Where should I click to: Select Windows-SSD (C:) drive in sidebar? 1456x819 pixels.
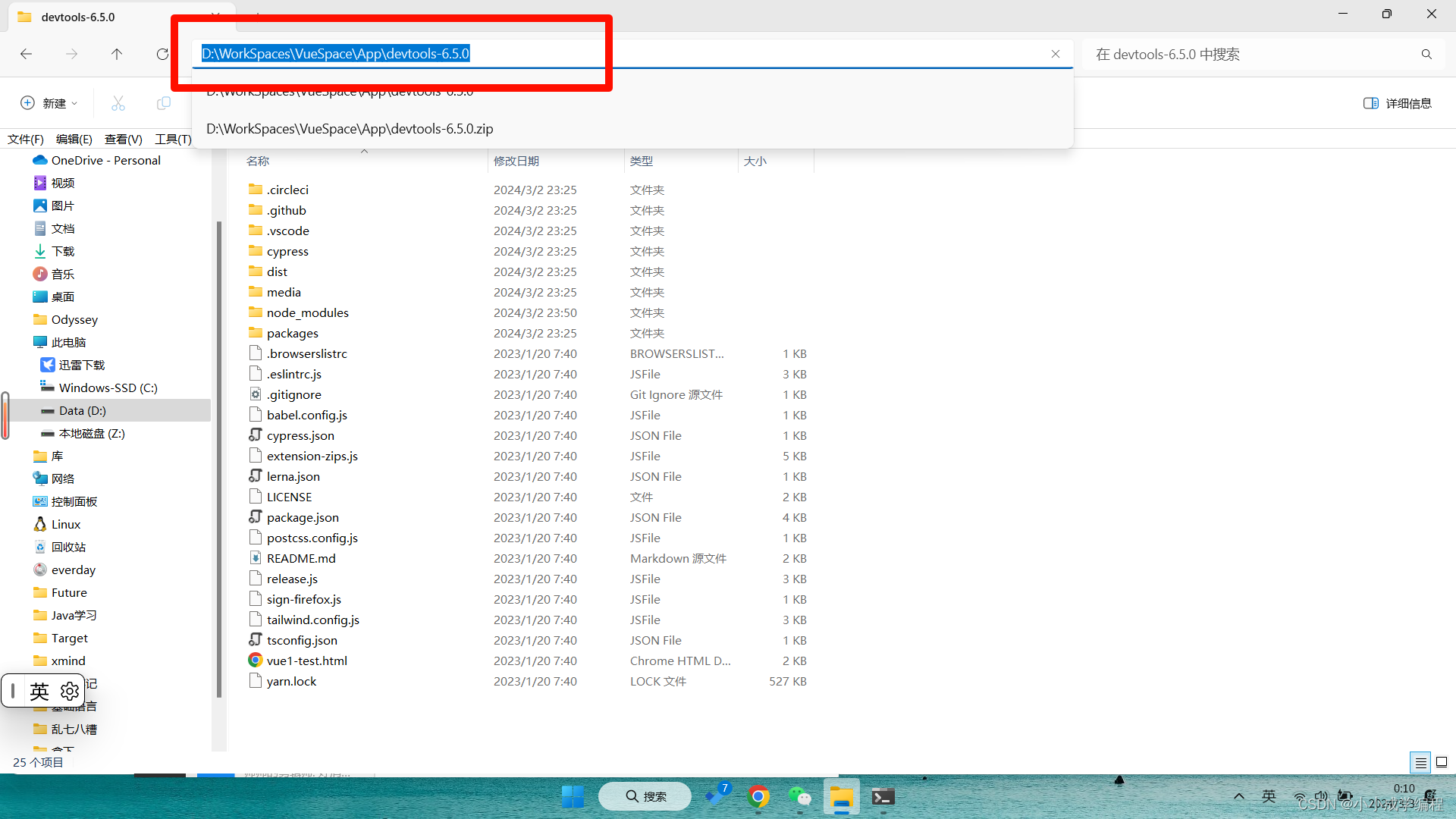tap(108, 388)
